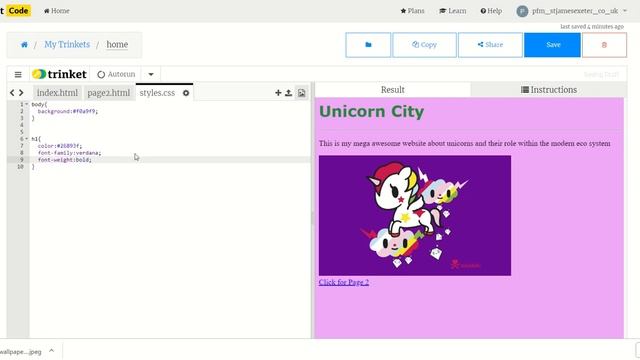The width and height of the screenshot is (640, 360).
Task: Click the folder icon button
Action: tap(368, 45)
